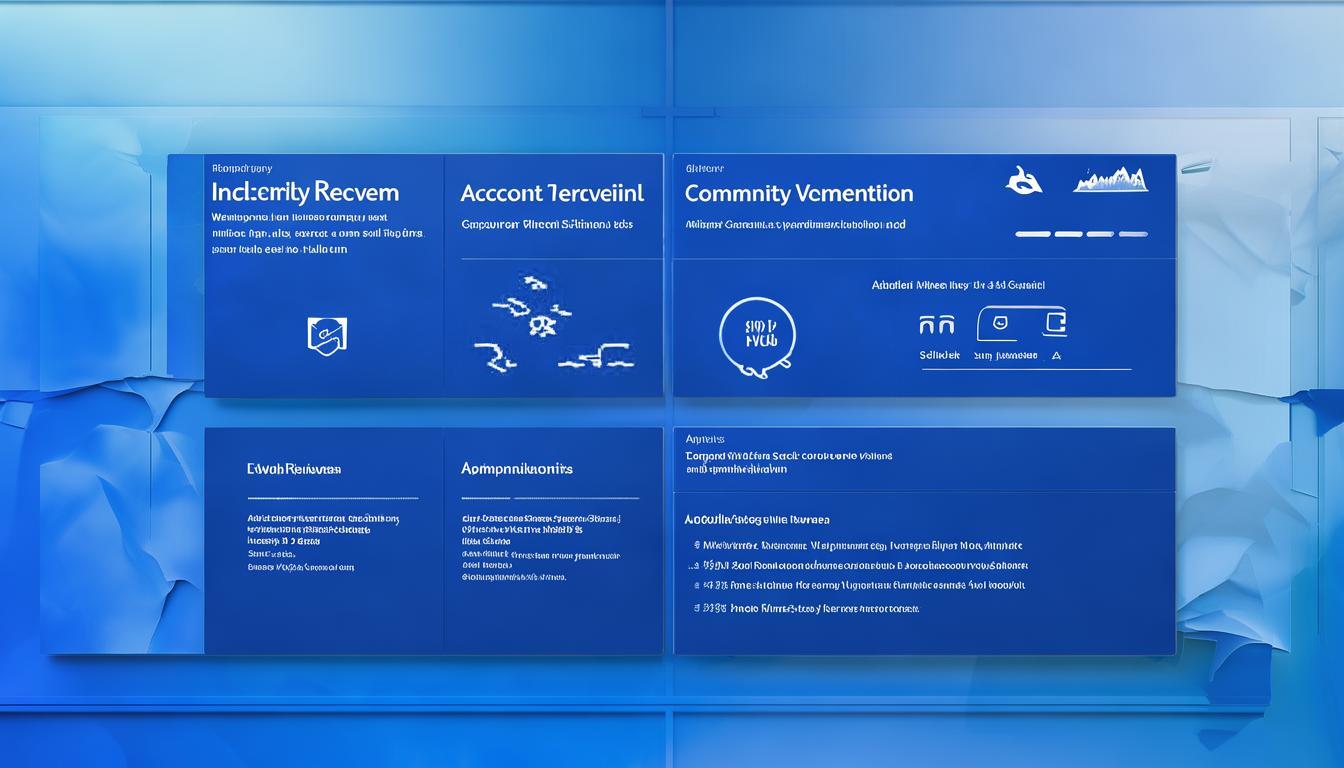Click the small triangle beside the card label
This screenshot has height=768, width=1344.
point(1057,355)
